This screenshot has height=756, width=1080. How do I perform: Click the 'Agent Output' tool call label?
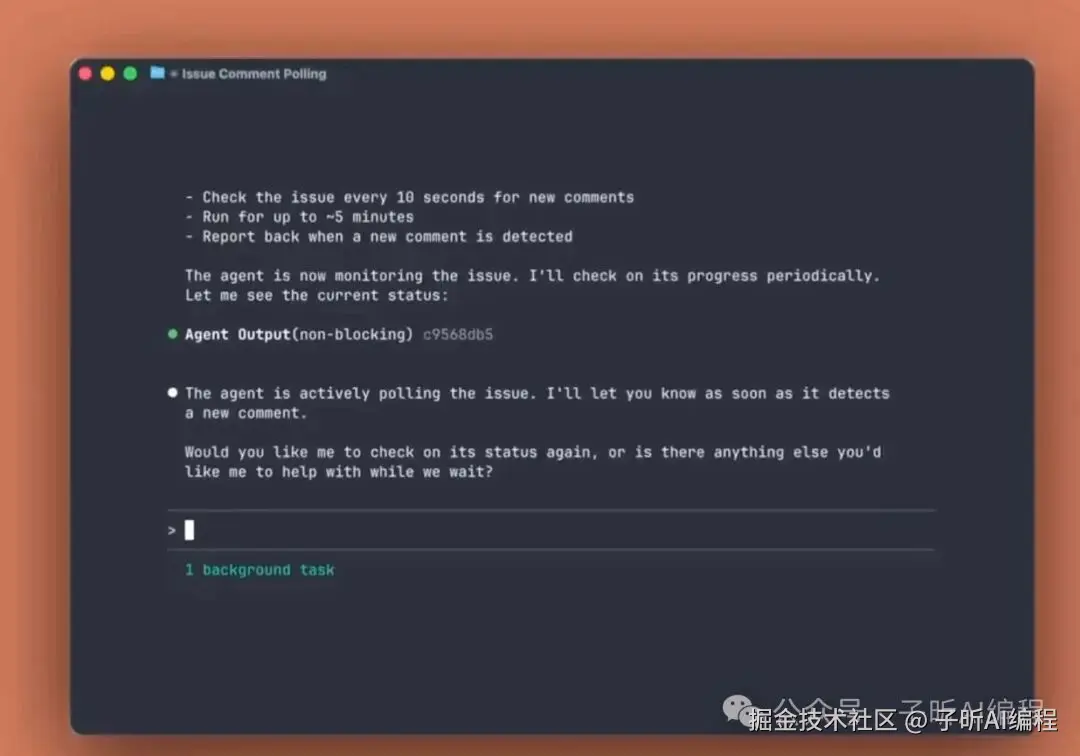pos(238,335)
